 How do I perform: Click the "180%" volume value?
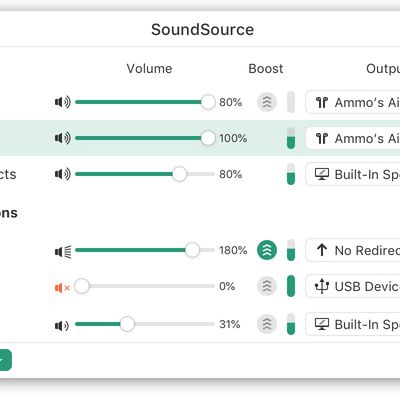pos(233,250)
